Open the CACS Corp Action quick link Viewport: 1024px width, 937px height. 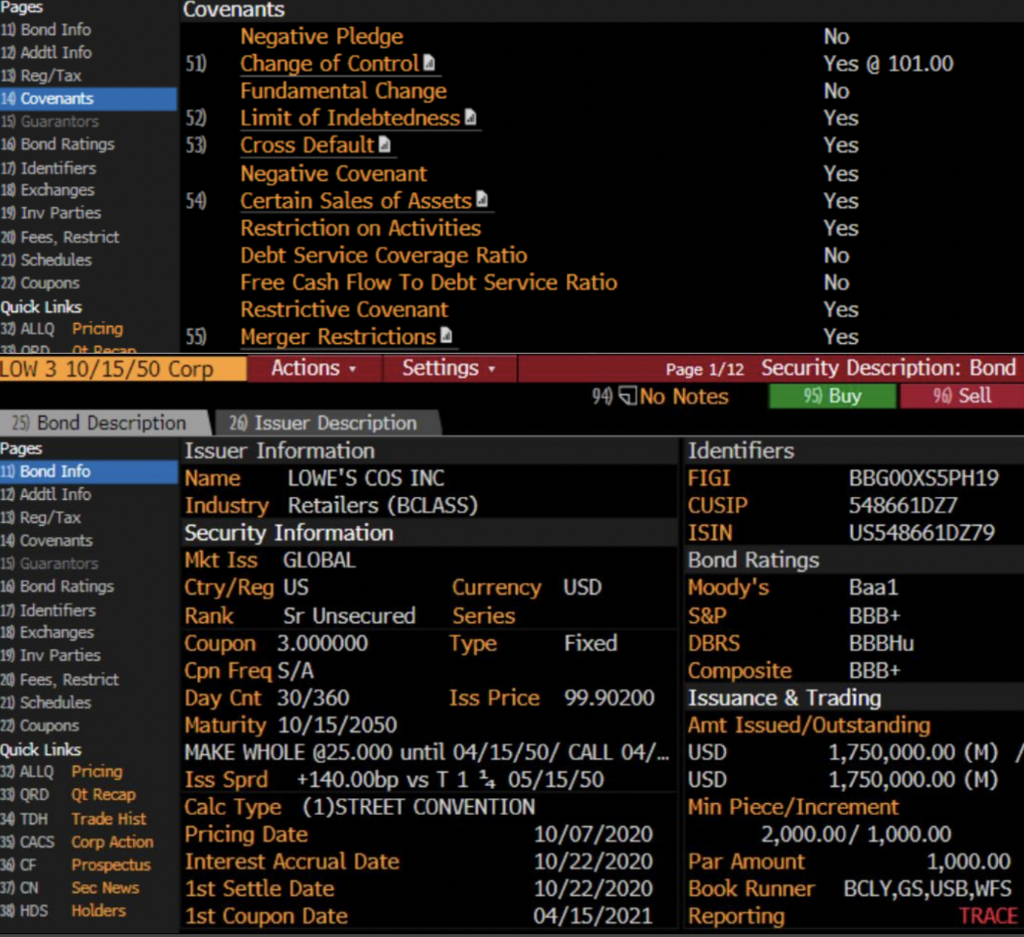[77, 842]
